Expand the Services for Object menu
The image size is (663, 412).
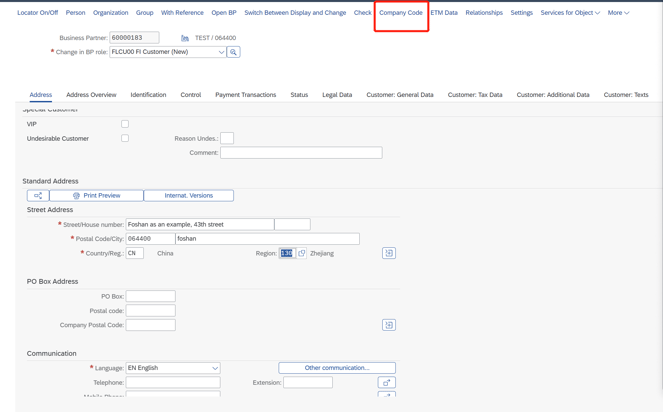[570, 13]
